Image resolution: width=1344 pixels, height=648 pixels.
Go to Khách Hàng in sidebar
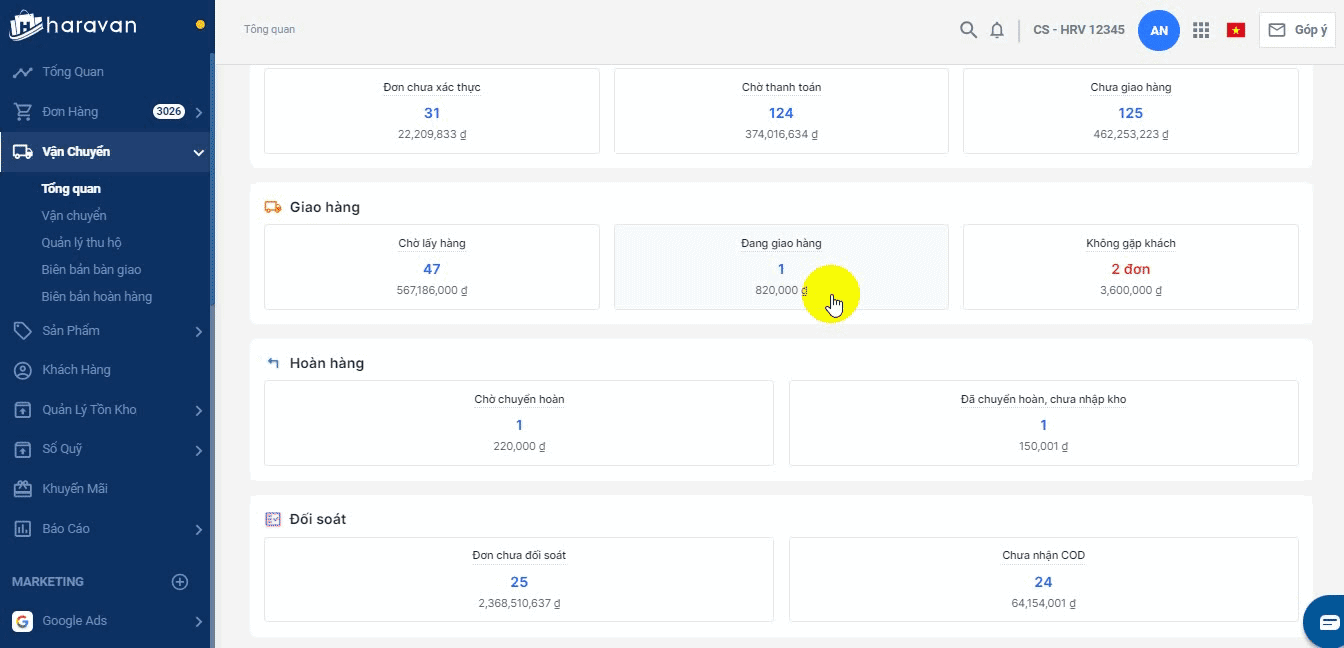75,370
